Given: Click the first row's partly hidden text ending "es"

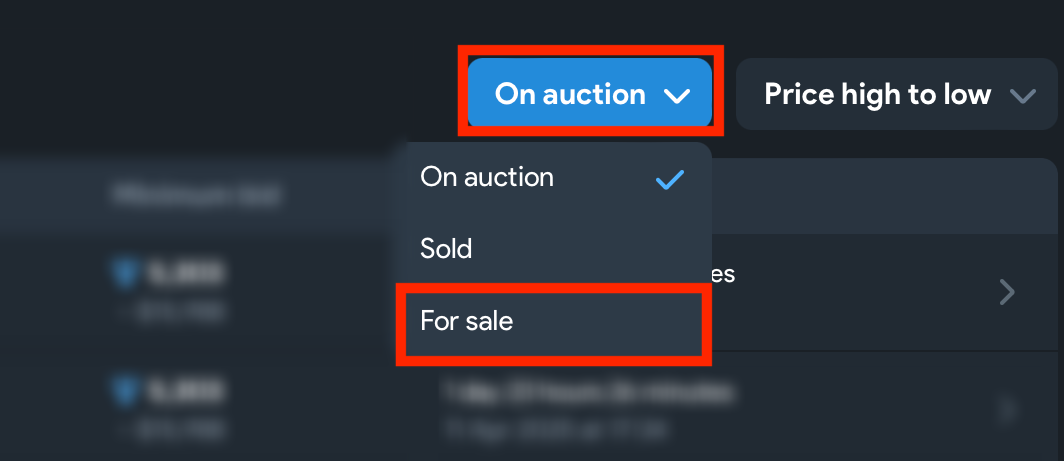Looking at the screenshot, I should (x=723, y=275).
